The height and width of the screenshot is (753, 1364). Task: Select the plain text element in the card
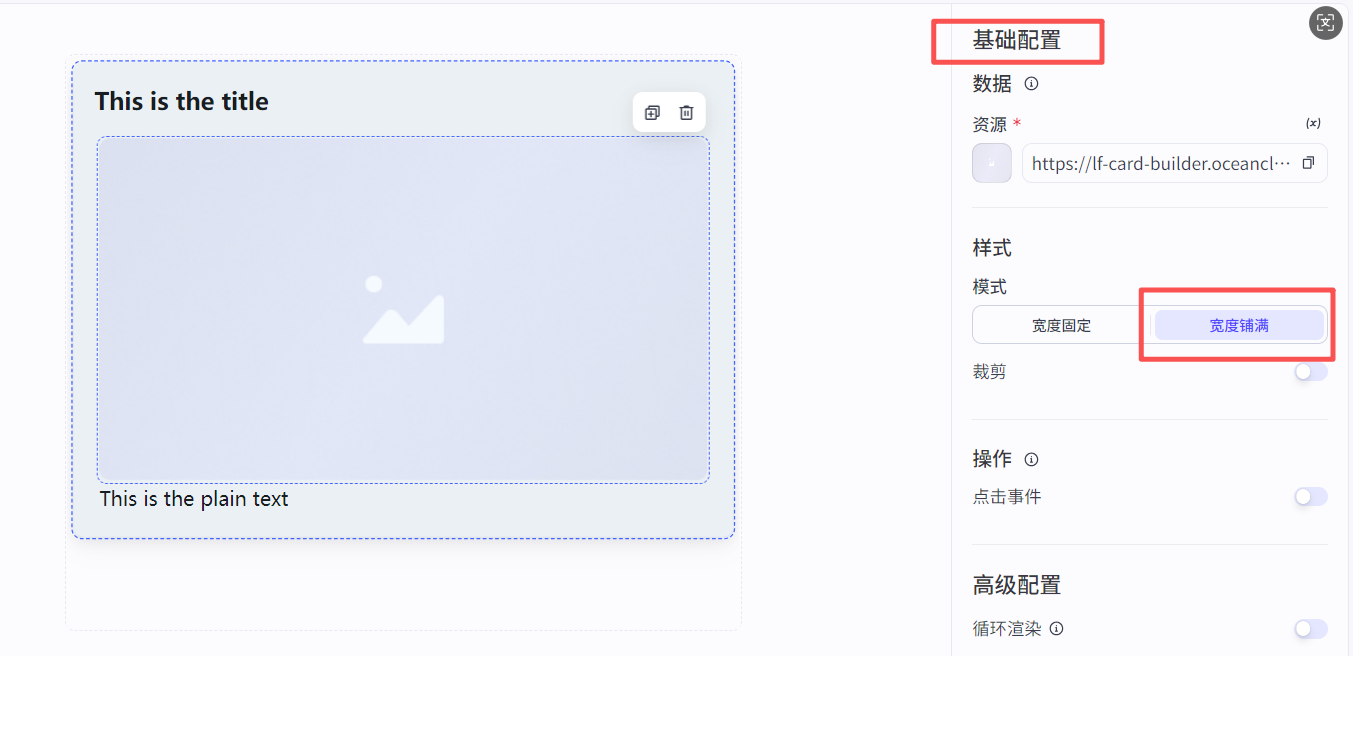193,498
